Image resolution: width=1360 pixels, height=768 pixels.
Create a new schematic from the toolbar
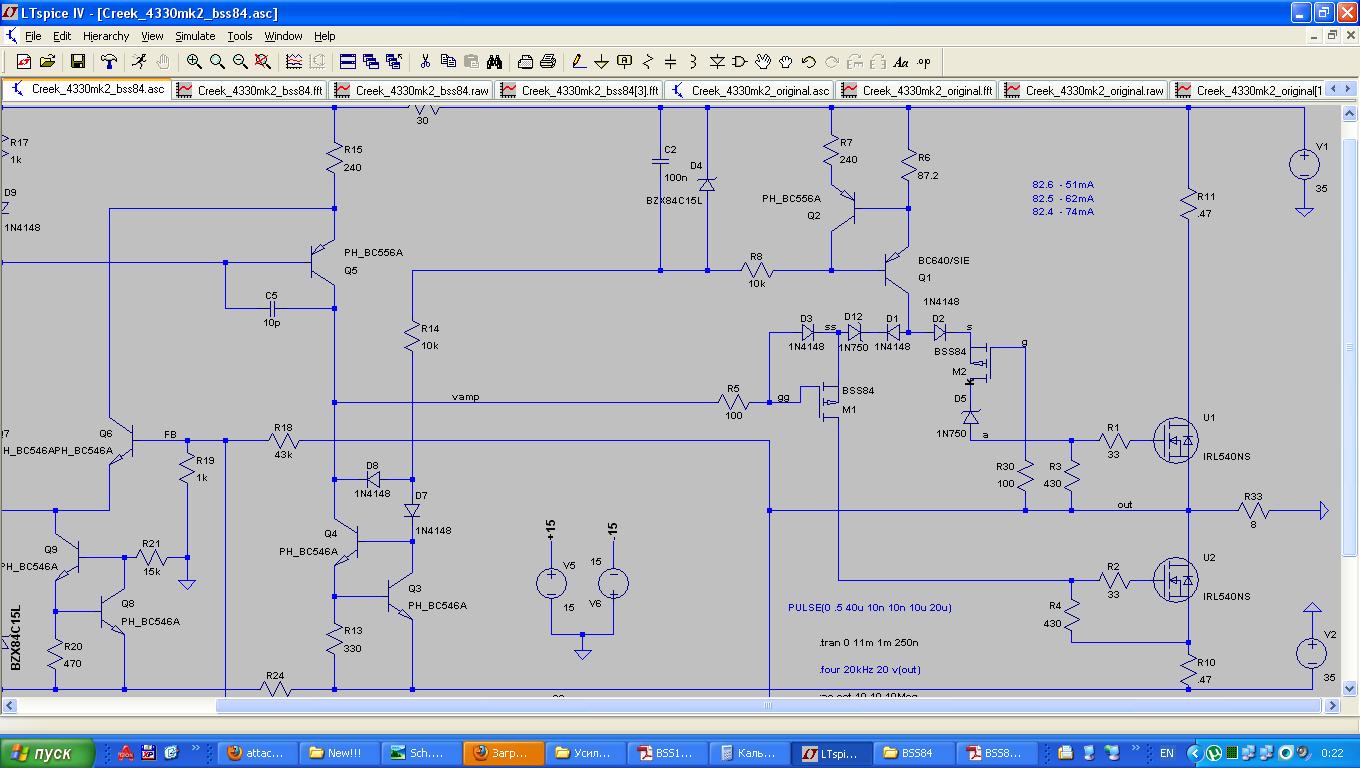tap(24, 62)
